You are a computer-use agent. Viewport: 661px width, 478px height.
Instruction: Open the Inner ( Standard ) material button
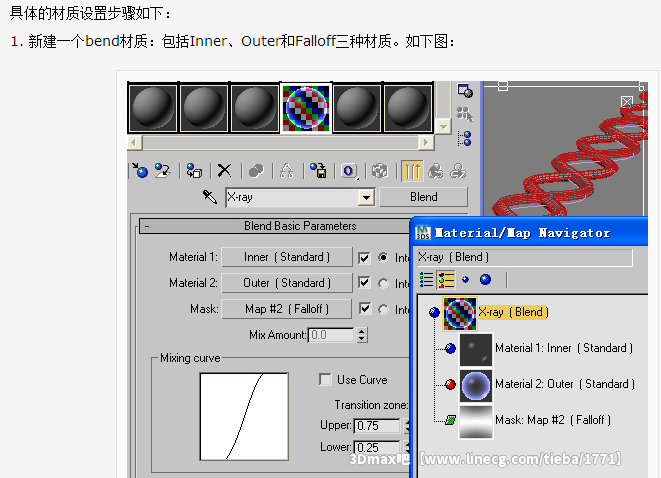pyautogui.click(x=287, y=257)
